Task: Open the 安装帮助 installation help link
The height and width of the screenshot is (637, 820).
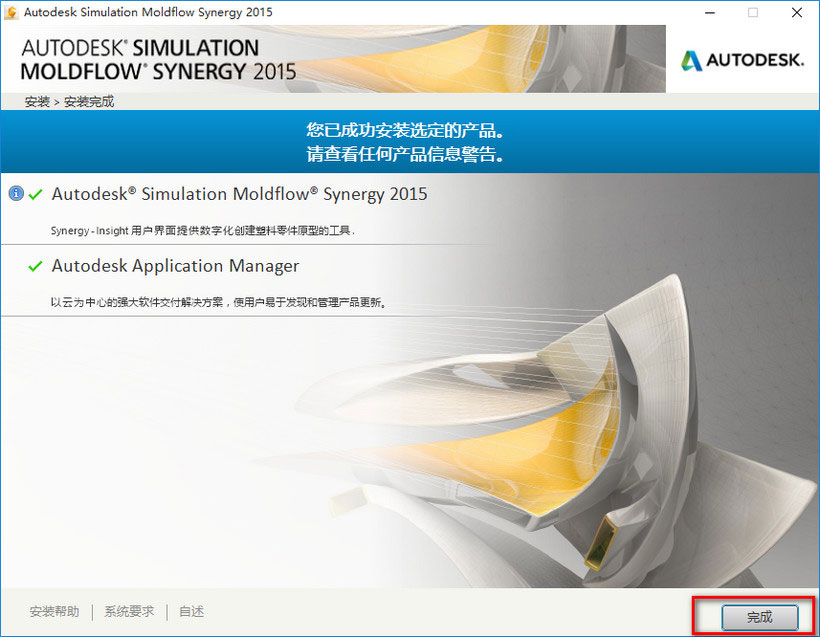Action: [54, 611]
